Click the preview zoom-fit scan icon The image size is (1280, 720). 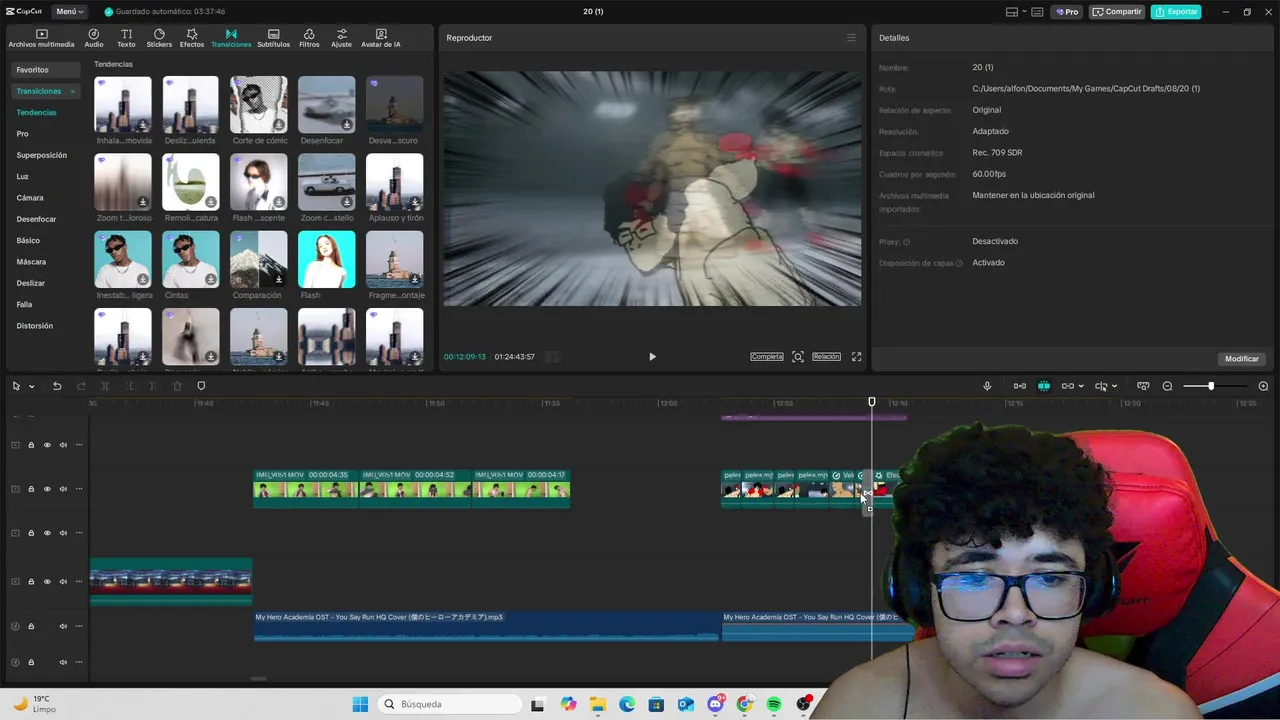click(798, 357)
